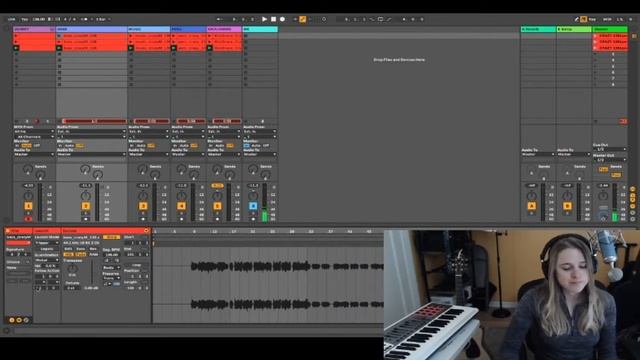Click the clip Transpose knob
The width and height of the screenshot is (640, 360).
tap(72, 269)
